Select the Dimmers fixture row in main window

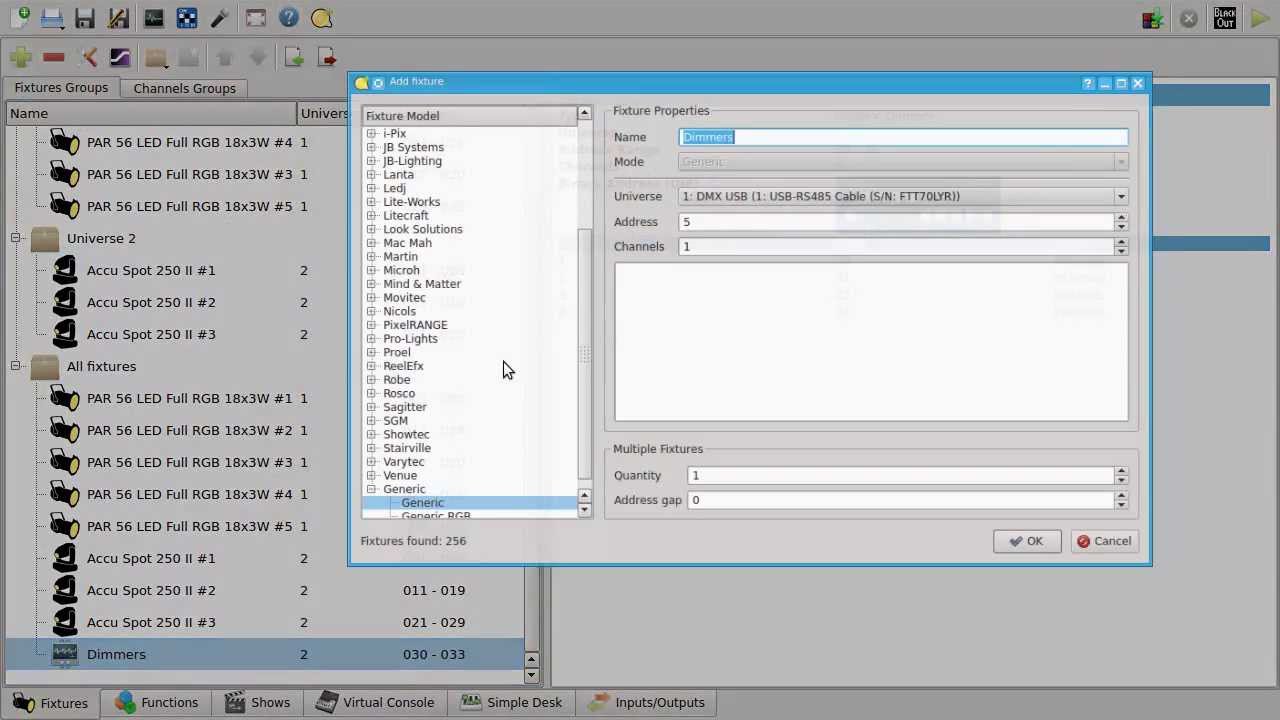pyautogui.click(x=264, y=654)
